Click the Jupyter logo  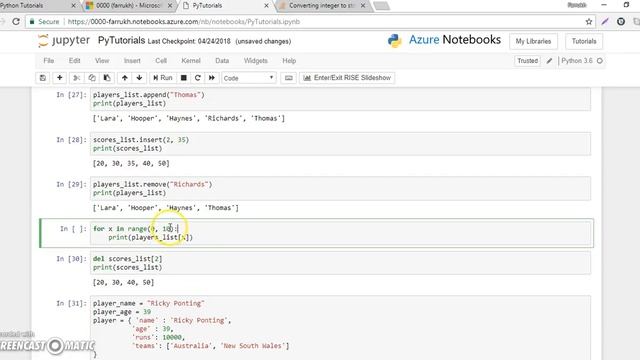[x=64, y=40]
